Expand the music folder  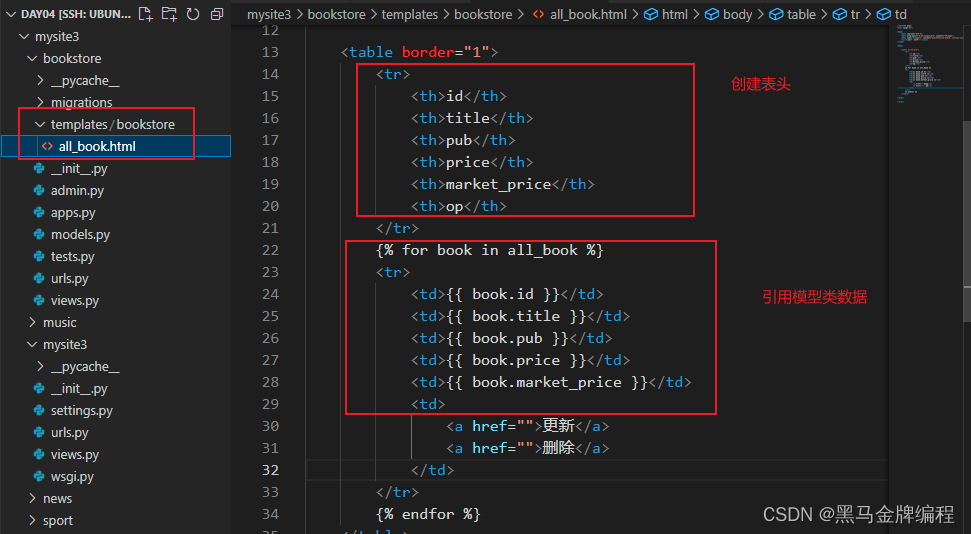coord(32,322)
